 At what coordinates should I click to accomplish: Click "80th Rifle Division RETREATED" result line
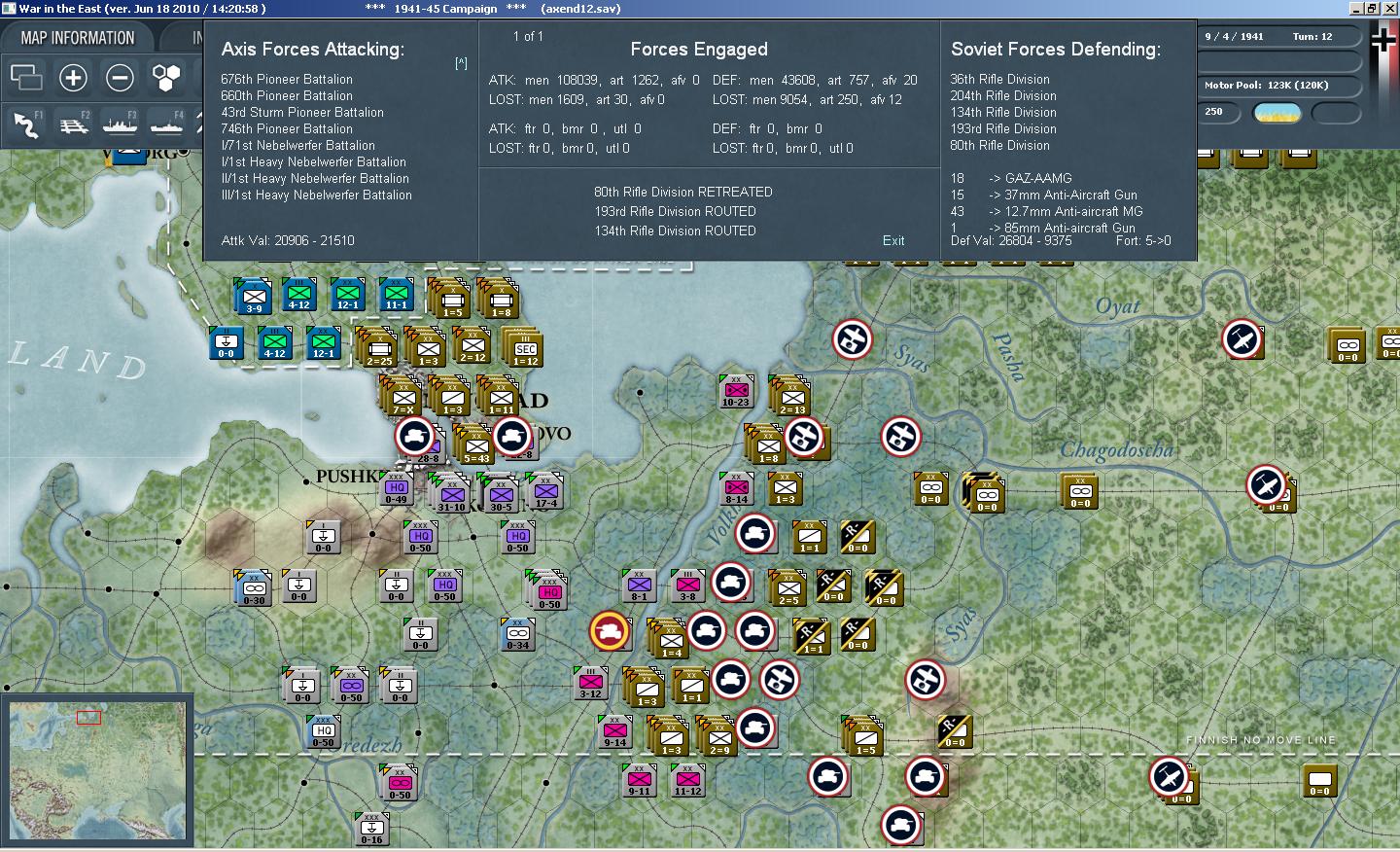683,192
